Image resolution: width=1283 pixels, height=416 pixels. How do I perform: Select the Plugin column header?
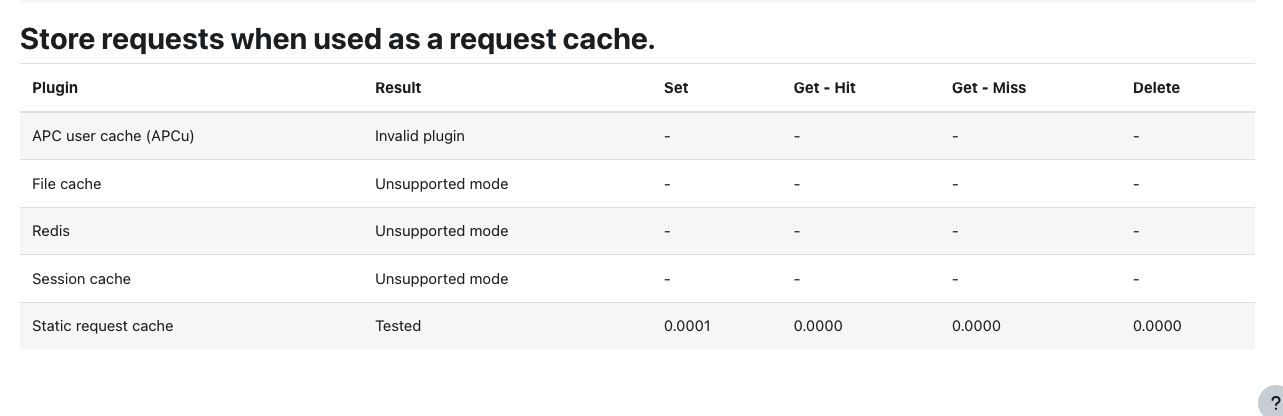click(x=55, y=88)
